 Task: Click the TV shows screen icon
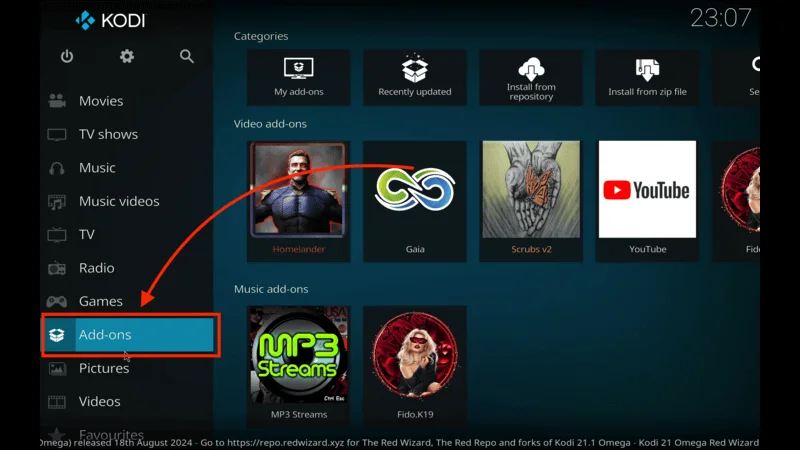click(x=57, y=135)
